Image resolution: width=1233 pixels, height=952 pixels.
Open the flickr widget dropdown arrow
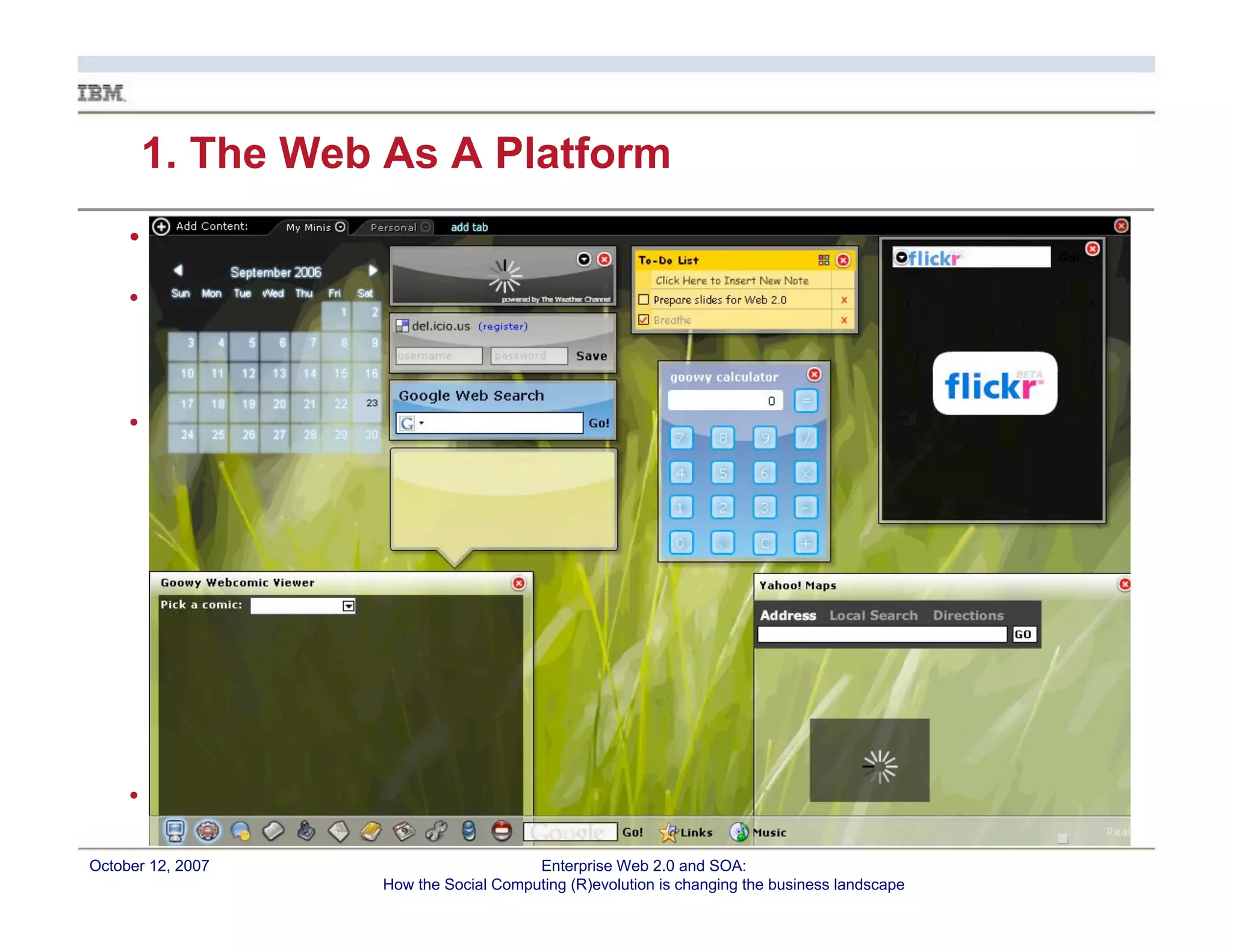click(901, 258)
